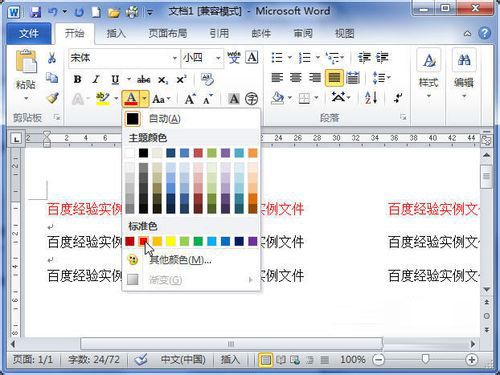This screenshot has width=500, height=375.
Task: Apply subscript formatting
Action: tap(163, 80)
